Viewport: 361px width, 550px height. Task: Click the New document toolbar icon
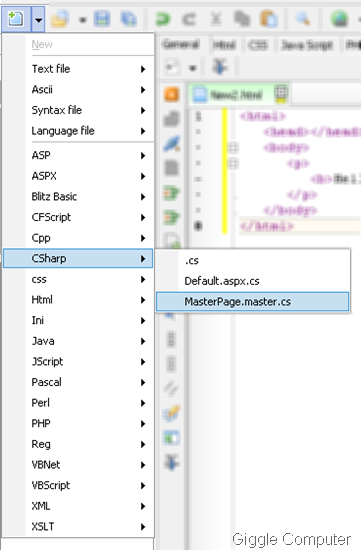(x=15, y=19)
